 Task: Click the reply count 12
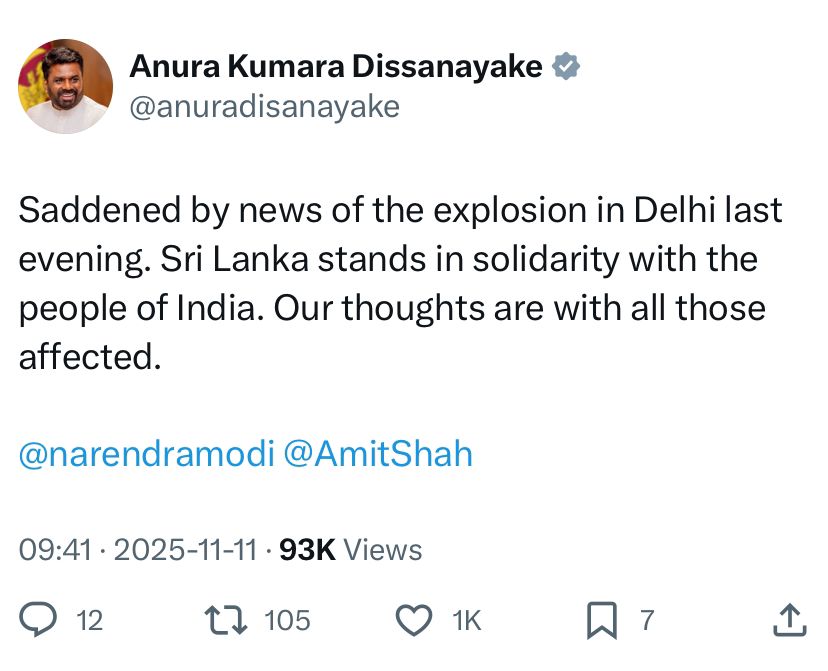point(90,621)
